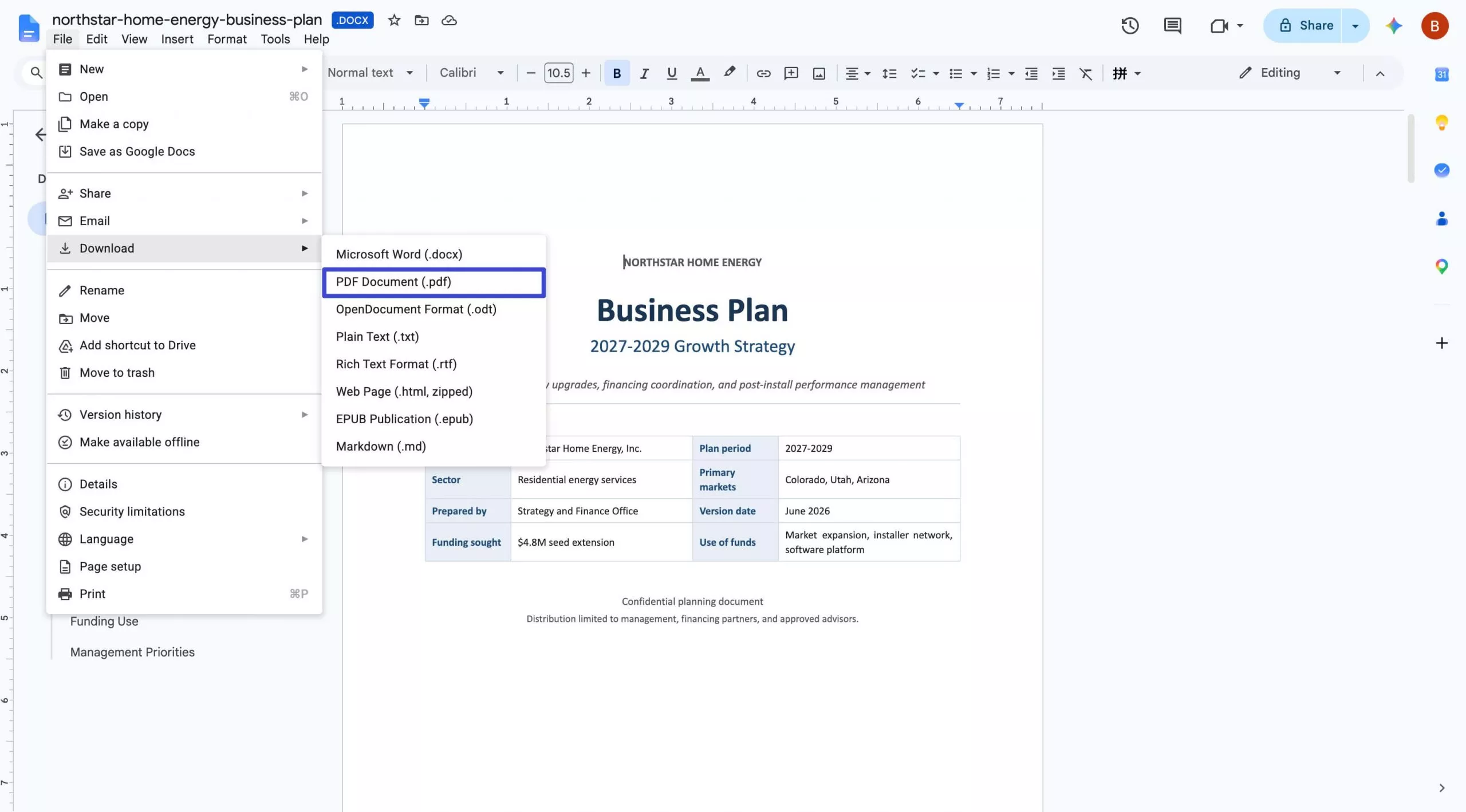This screenshot has width=1466, height=812.
Task: Toggle underline formatting
Action: pos(672,73)
